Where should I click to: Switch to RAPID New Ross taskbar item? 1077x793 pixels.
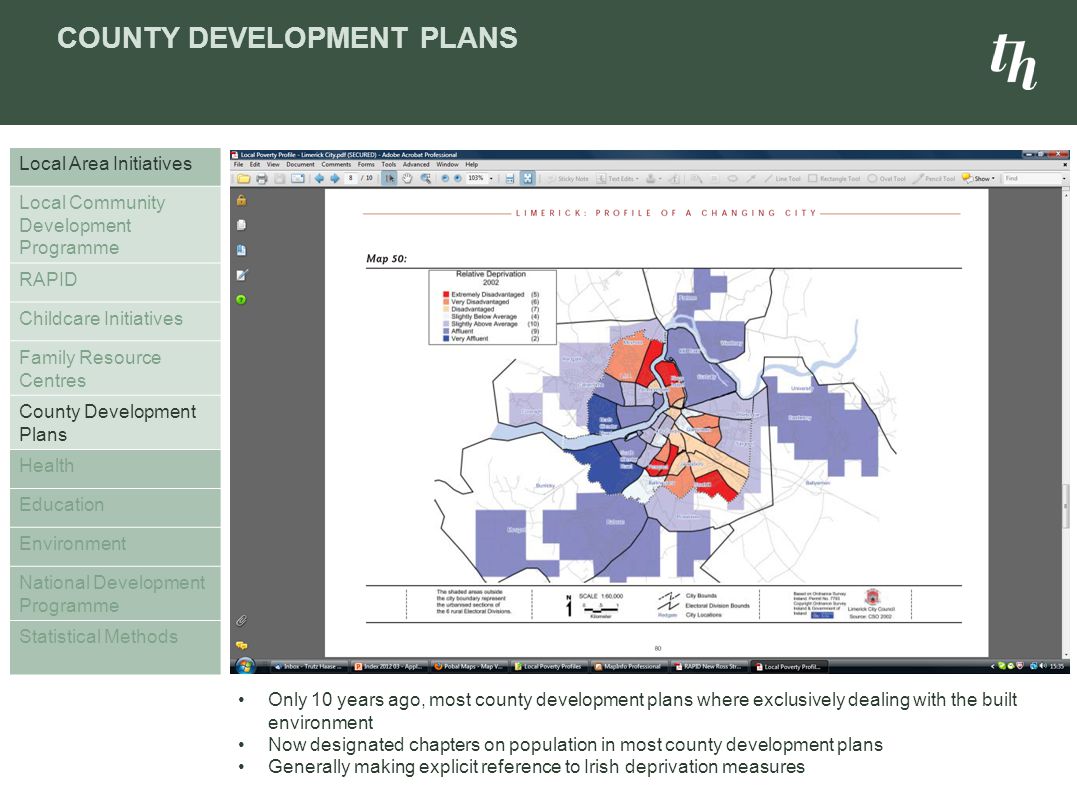pos(710,666)
